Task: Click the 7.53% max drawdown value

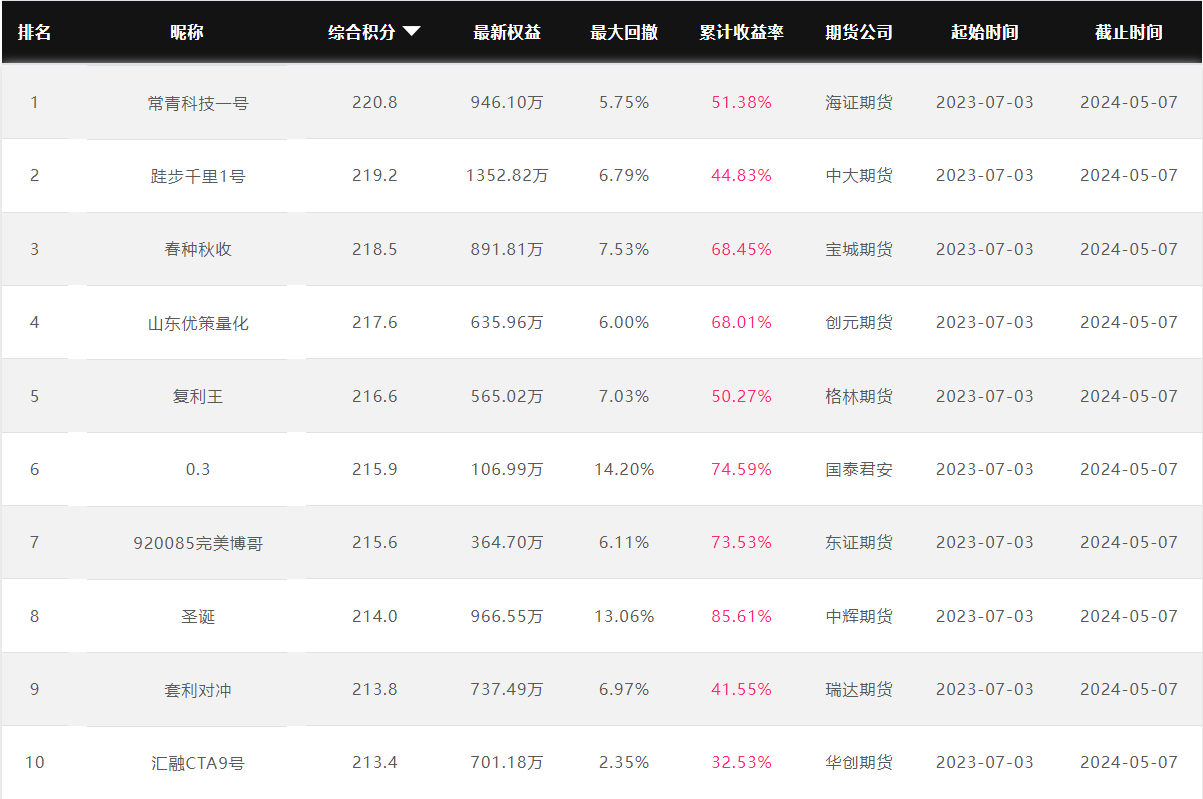Action: [x=624, y=249]
